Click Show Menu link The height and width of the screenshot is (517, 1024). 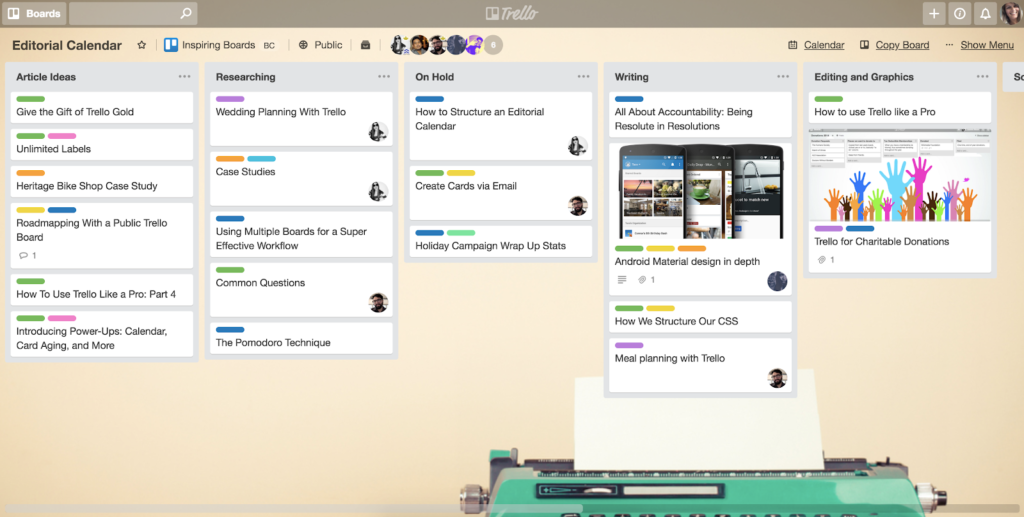click(987, 45)
